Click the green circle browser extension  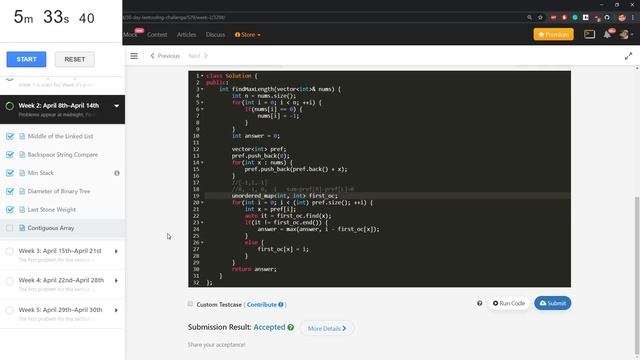[575, 18]
